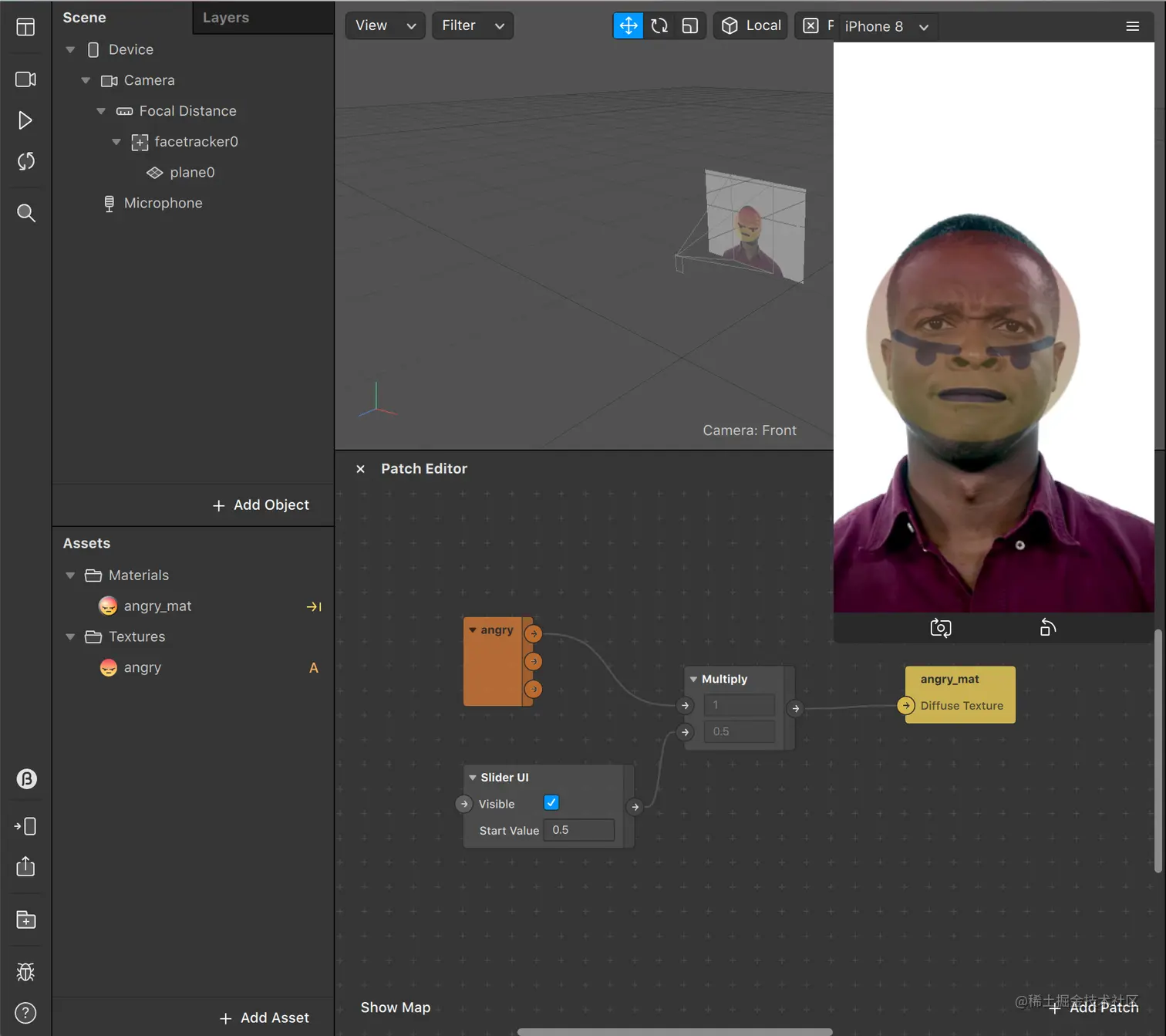Toggle the Slider UI Visible checkbox
This screenshot has width=1166, height=1036.
click(551, 803)
